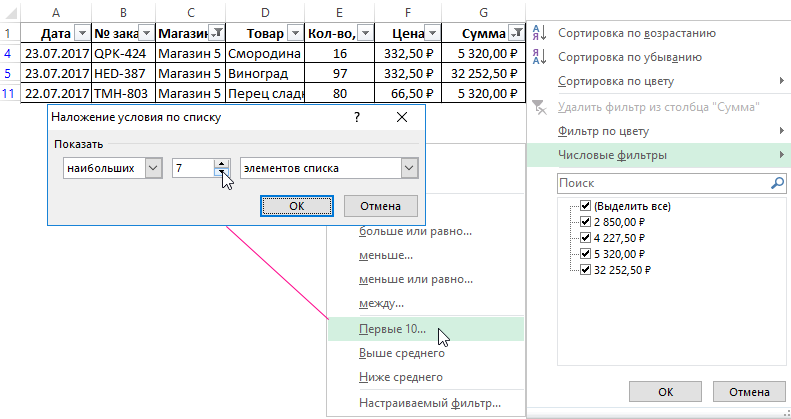Open the Дата column filter dropdown
The image size is (791, 419).
(82, 33)
